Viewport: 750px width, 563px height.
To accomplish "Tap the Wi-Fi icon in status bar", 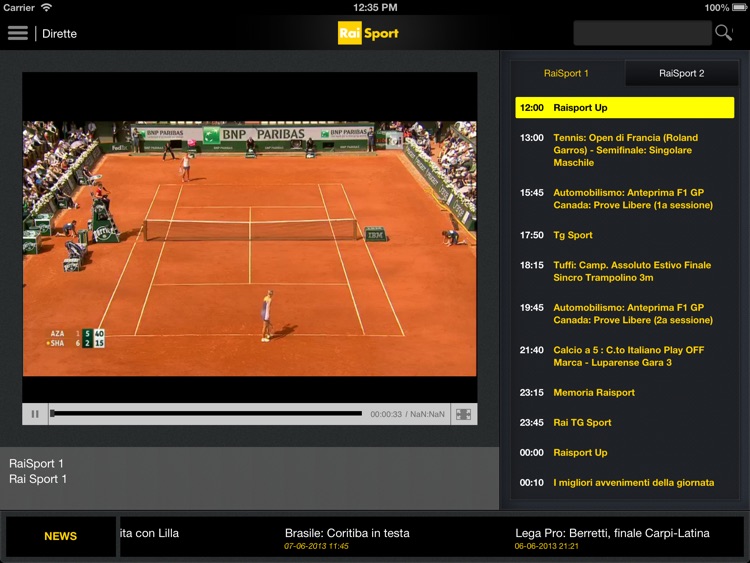I will (x=46, y=7).
